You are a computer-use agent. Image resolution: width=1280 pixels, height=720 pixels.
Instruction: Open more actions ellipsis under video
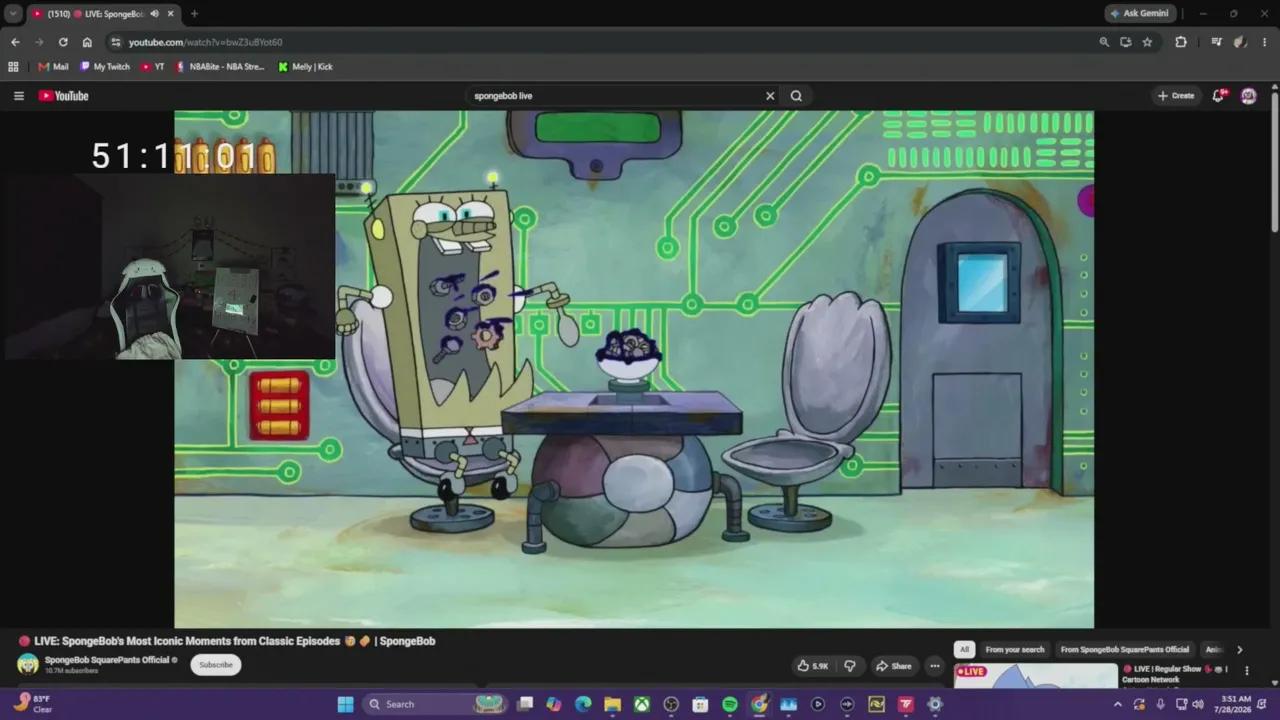[935, 666]
